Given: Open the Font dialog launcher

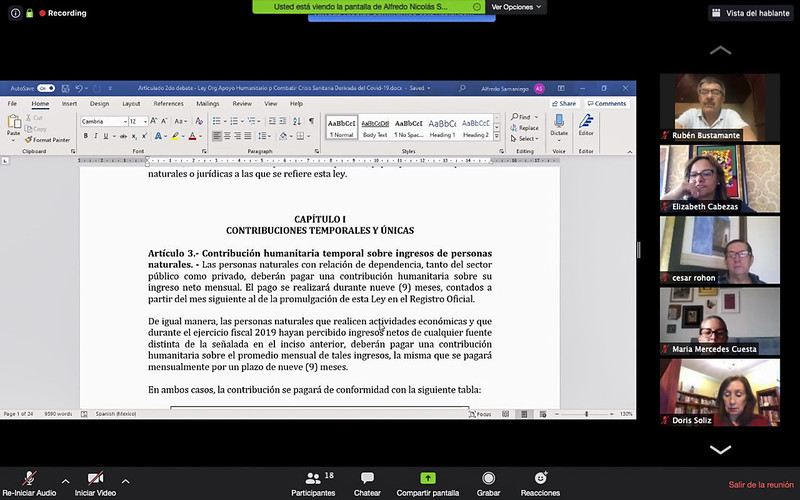Looking at the screenshot, I should 204,152.
